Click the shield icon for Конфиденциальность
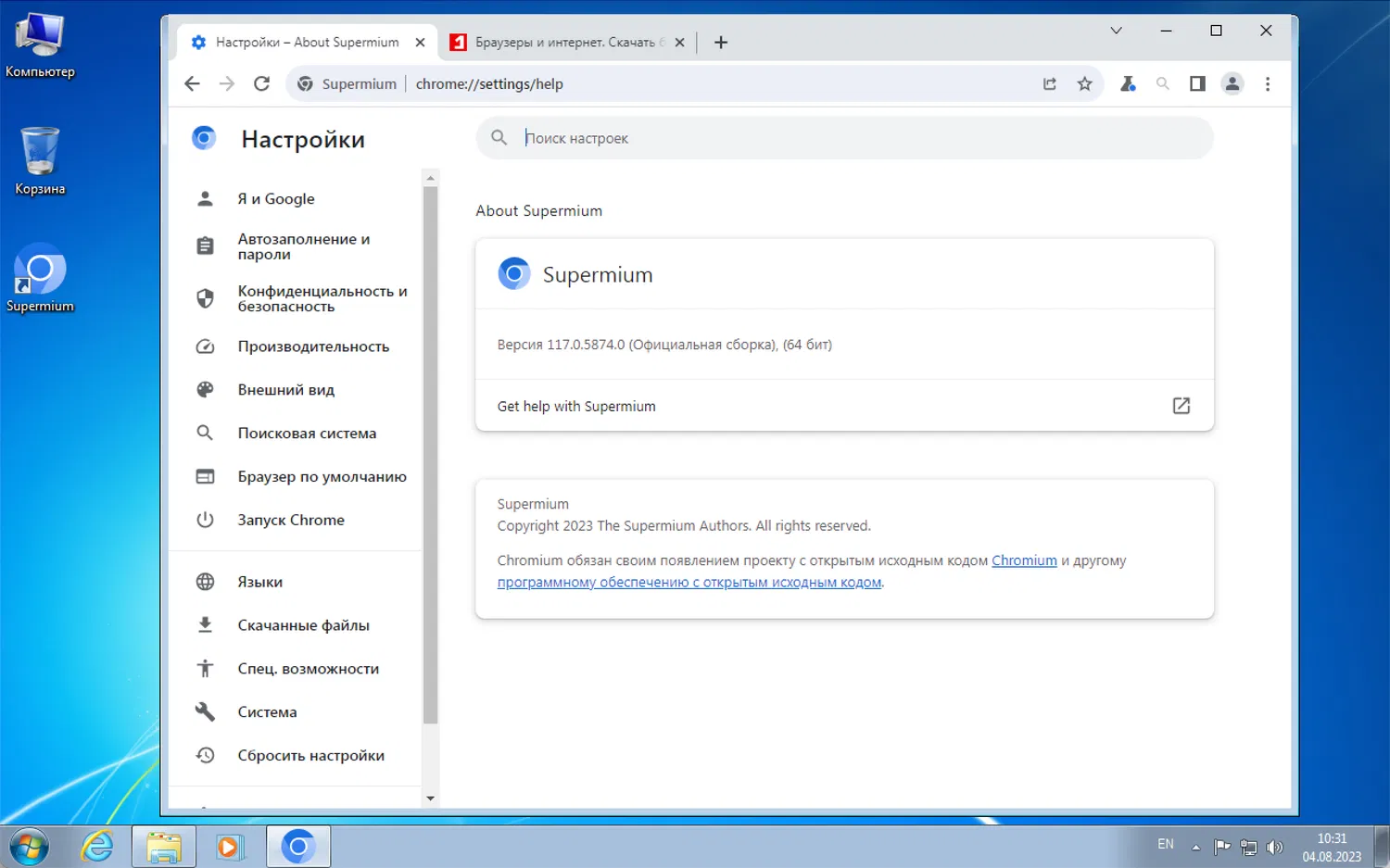Image resolution: width=1390 pixels, height=868 pixels. (x=205, y=298)
